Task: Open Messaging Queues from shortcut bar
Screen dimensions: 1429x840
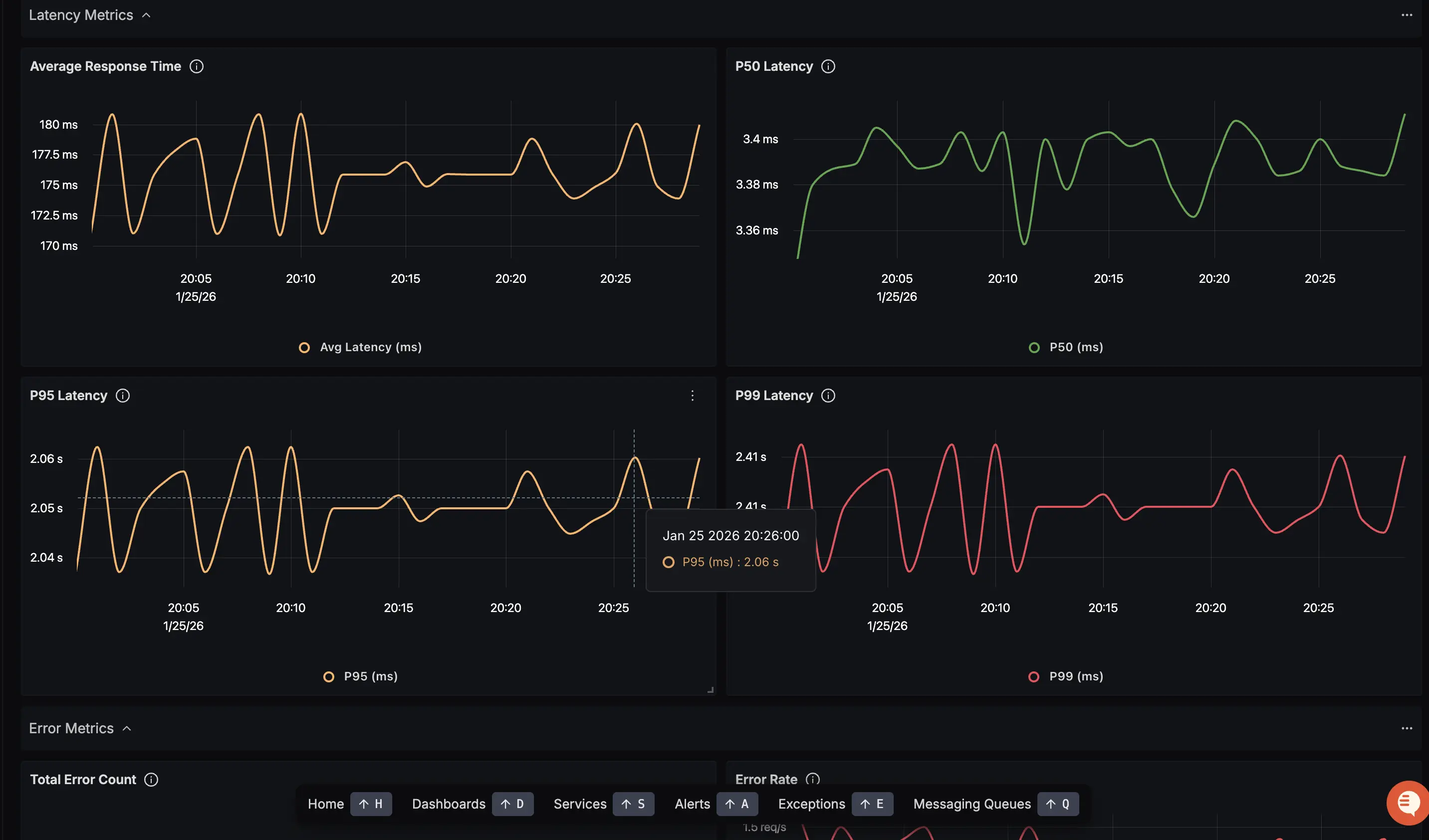Action: (x=971, y=804)
